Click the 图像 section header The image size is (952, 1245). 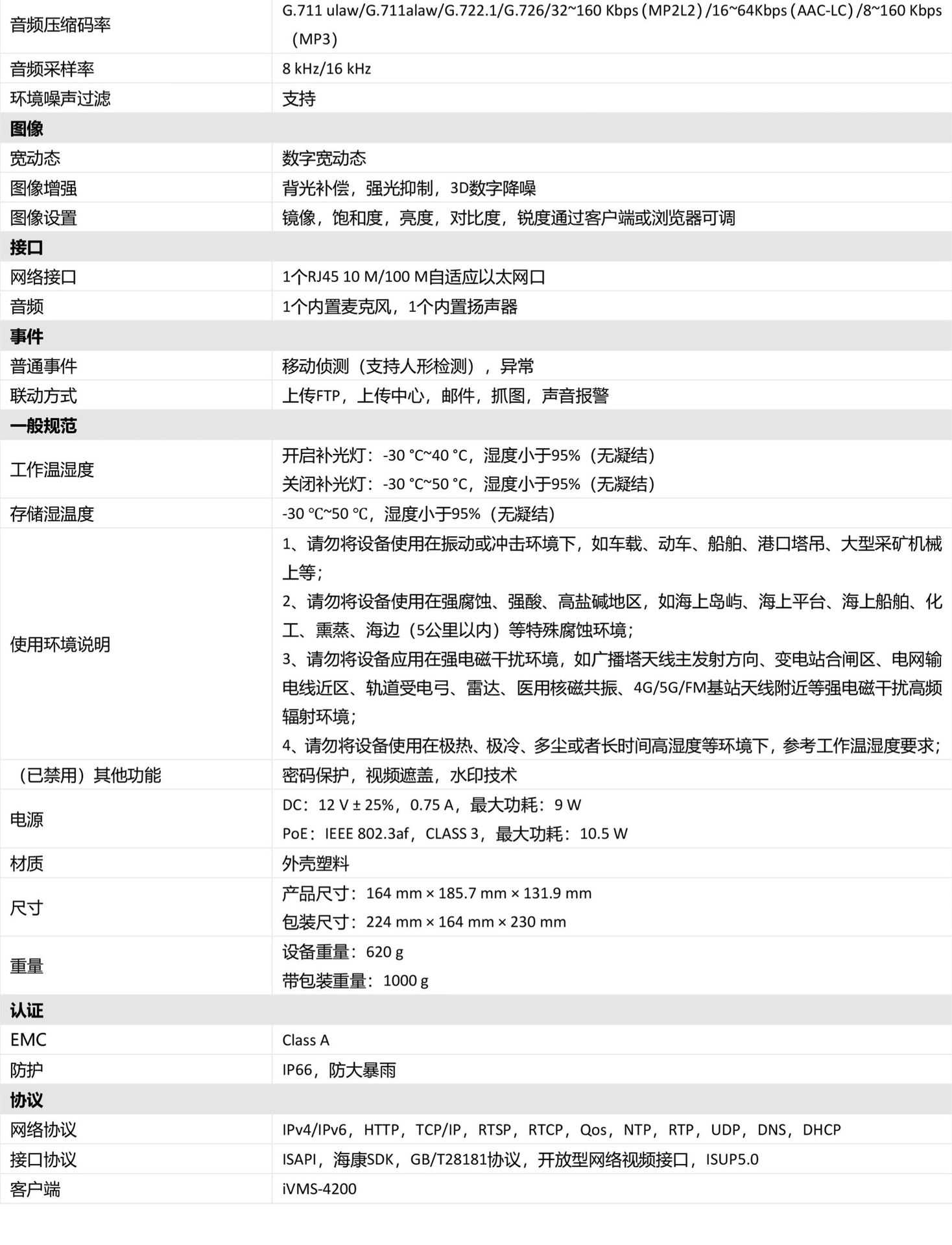[27, 128]
